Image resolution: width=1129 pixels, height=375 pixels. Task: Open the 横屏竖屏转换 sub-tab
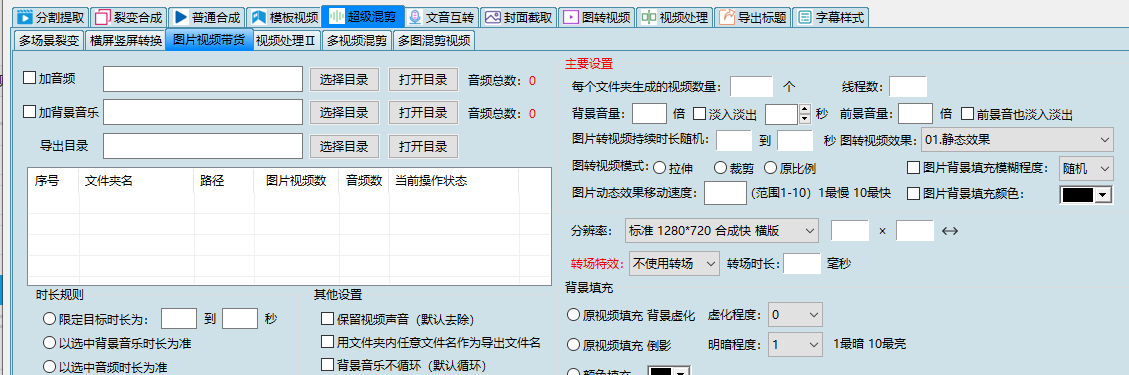pos(125,40)
